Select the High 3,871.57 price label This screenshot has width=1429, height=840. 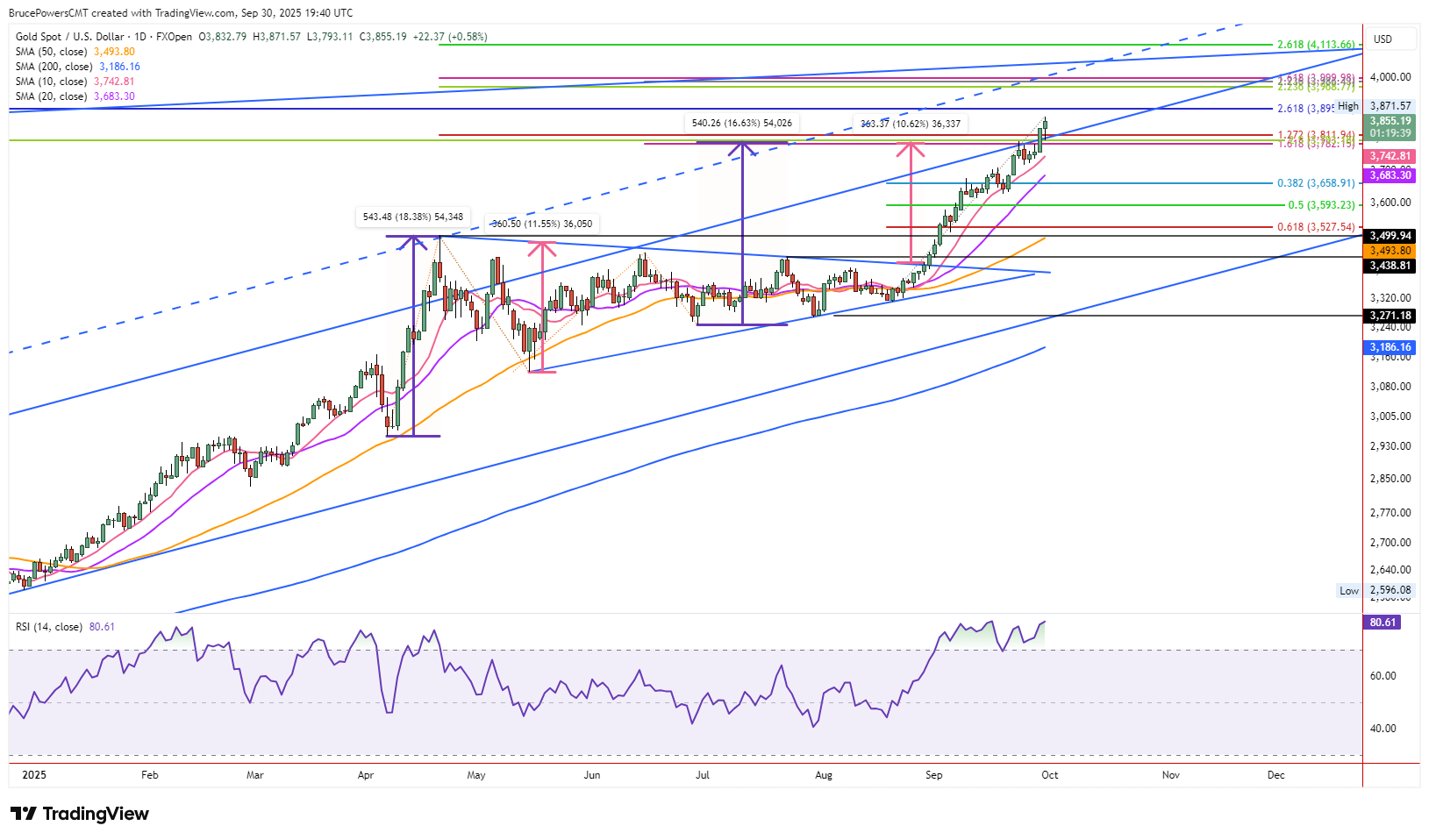tap(1390, 106)
